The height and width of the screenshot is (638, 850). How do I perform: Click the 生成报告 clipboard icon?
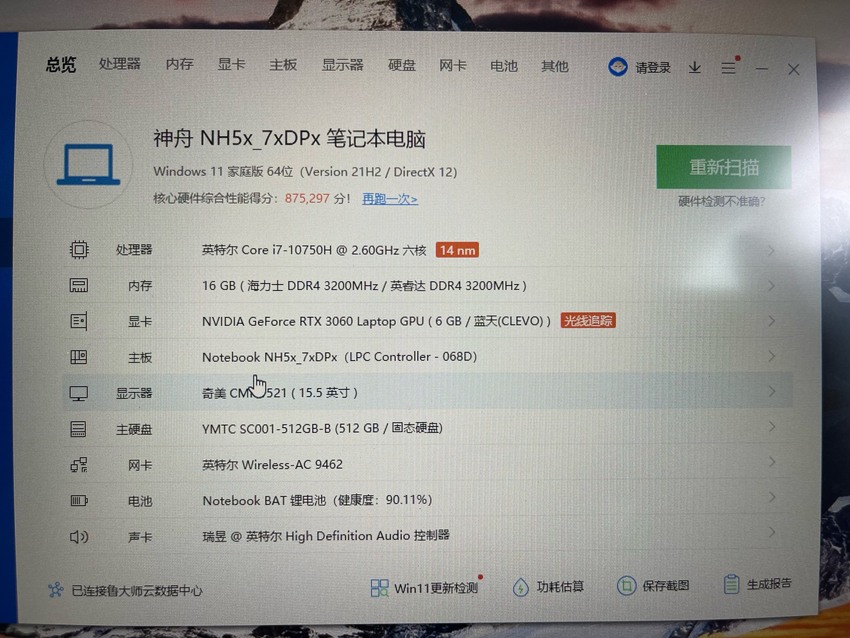(731, 584)
